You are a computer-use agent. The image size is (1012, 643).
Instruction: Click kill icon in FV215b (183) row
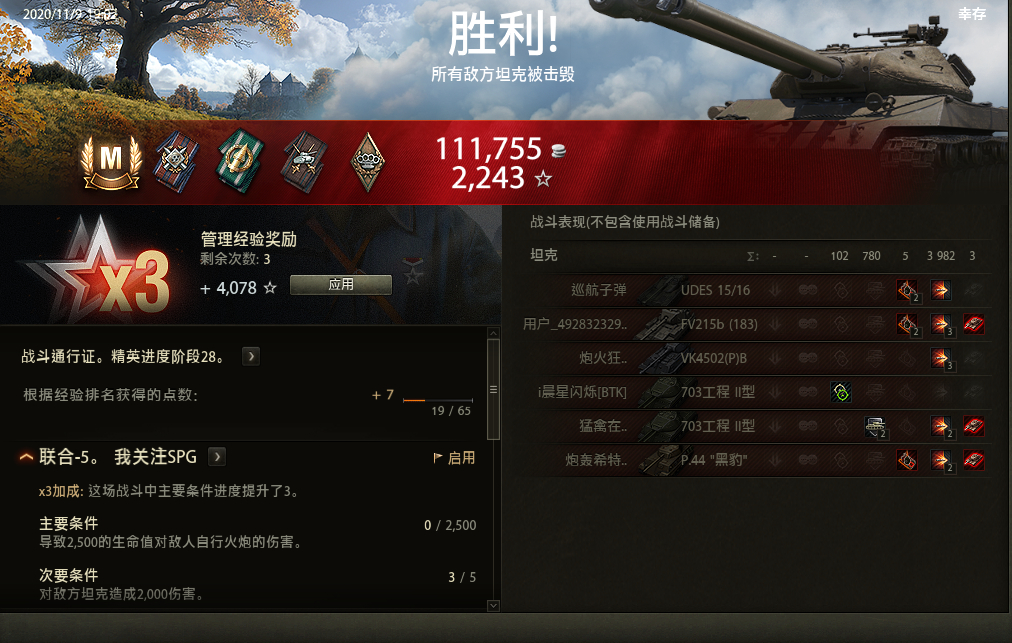click(973, 324)
